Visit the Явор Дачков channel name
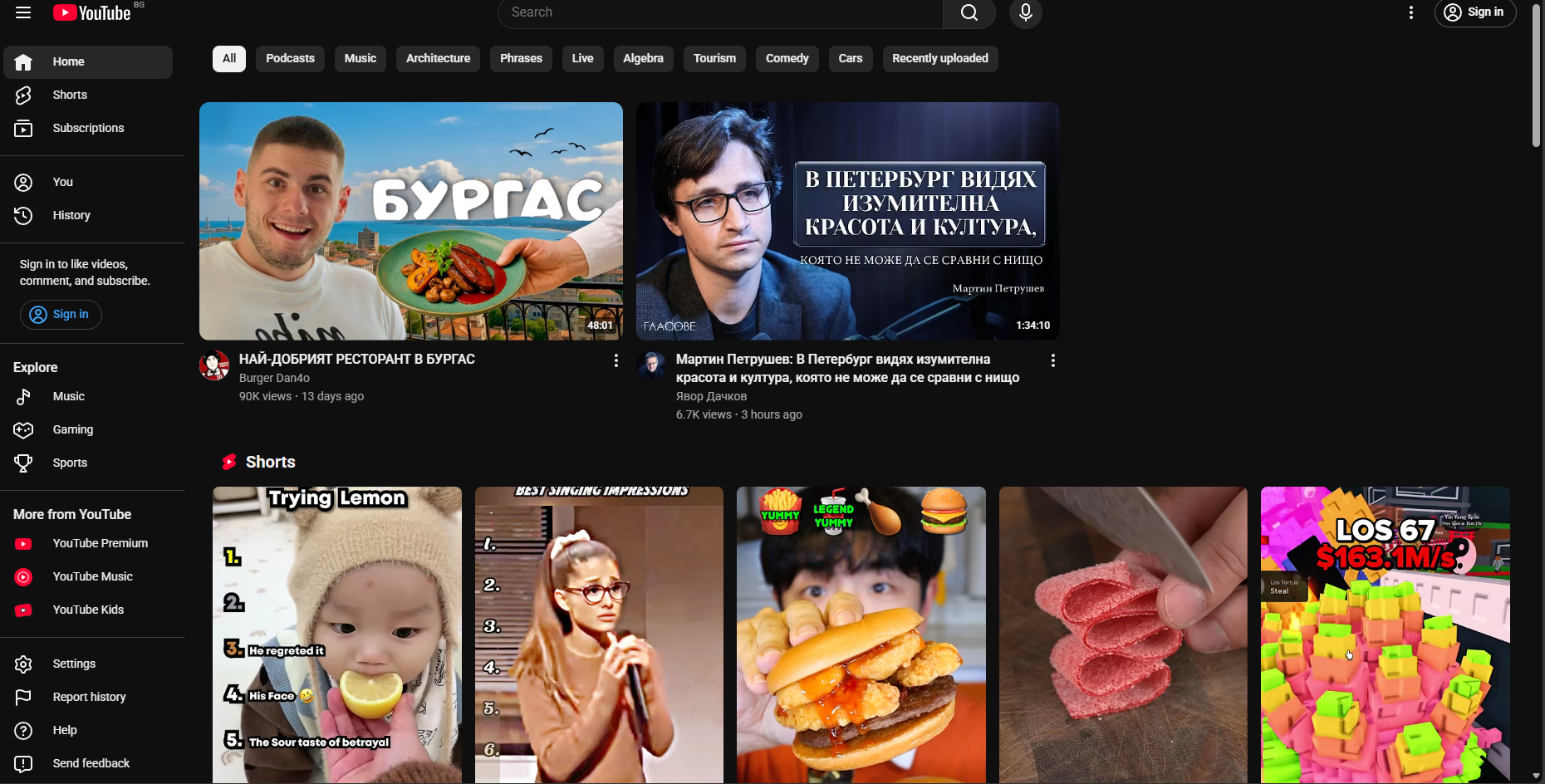 click(x=711, y=397)
